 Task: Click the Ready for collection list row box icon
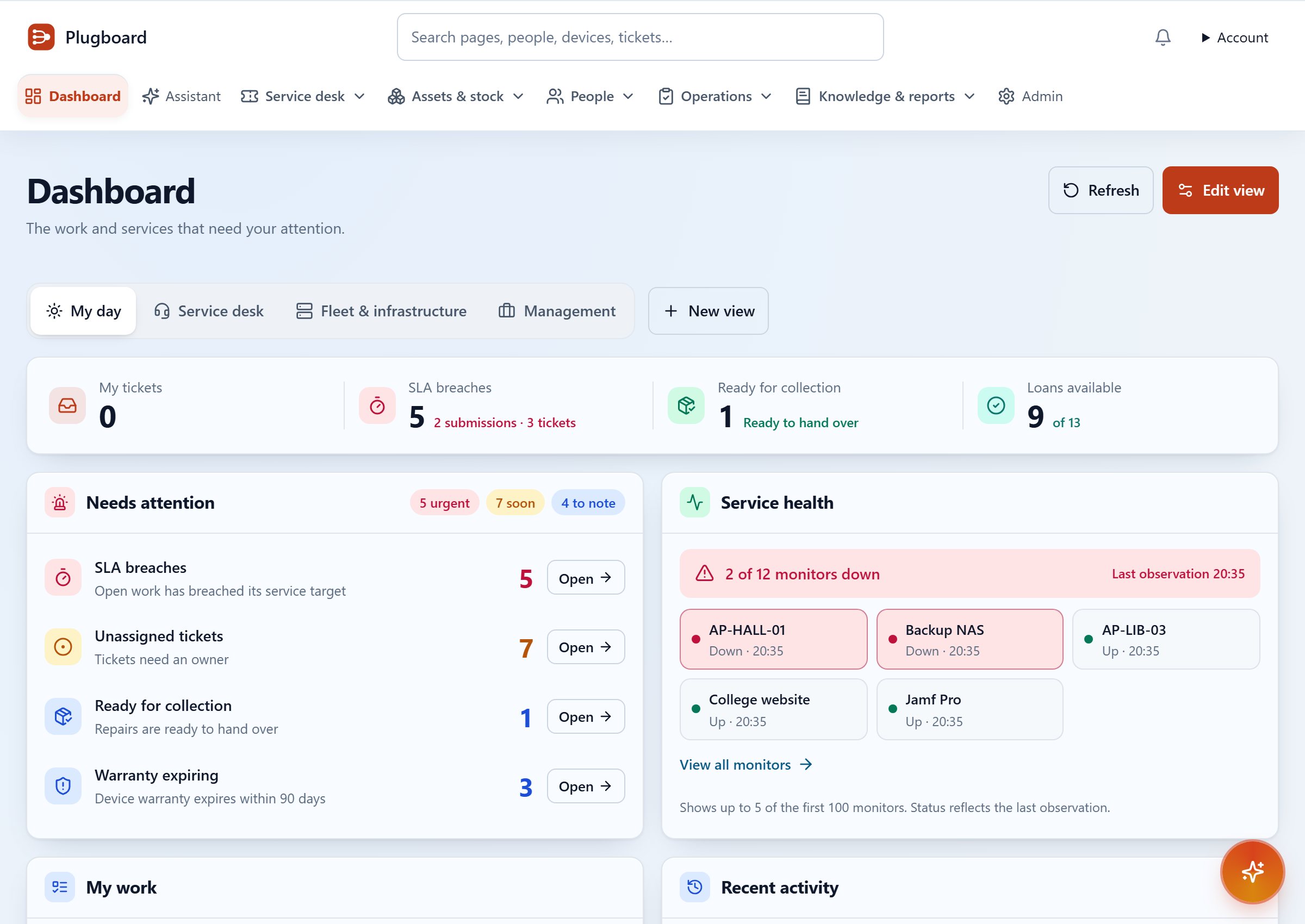click(63, 716)
